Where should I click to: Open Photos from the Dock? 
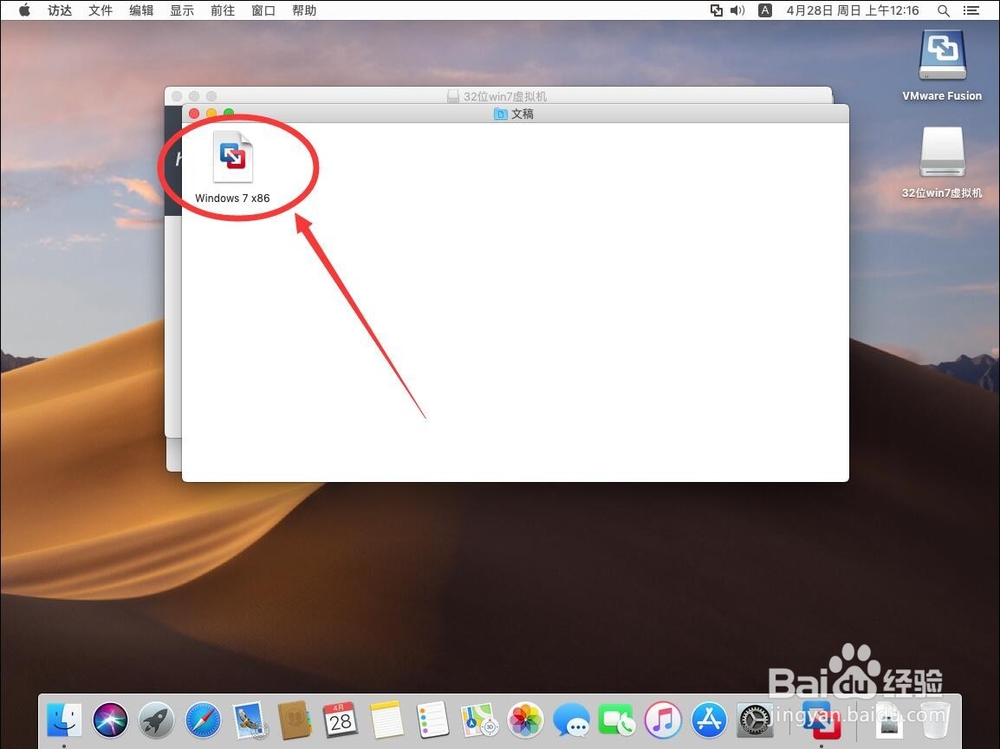(x=525, y=720)
